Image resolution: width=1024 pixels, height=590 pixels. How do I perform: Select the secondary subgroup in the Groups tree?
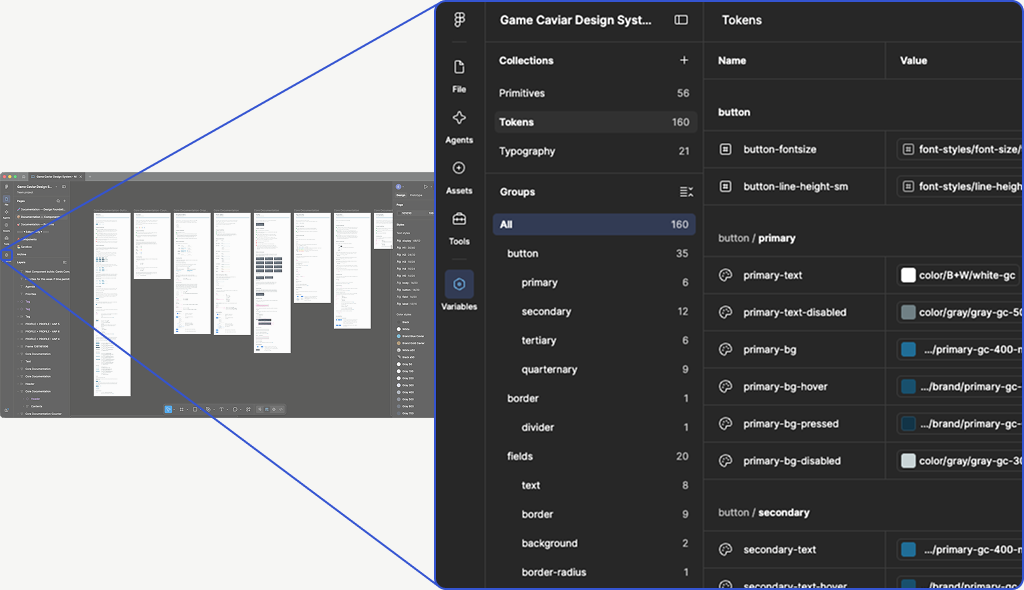pyautogui.click(x=594, y=311)
